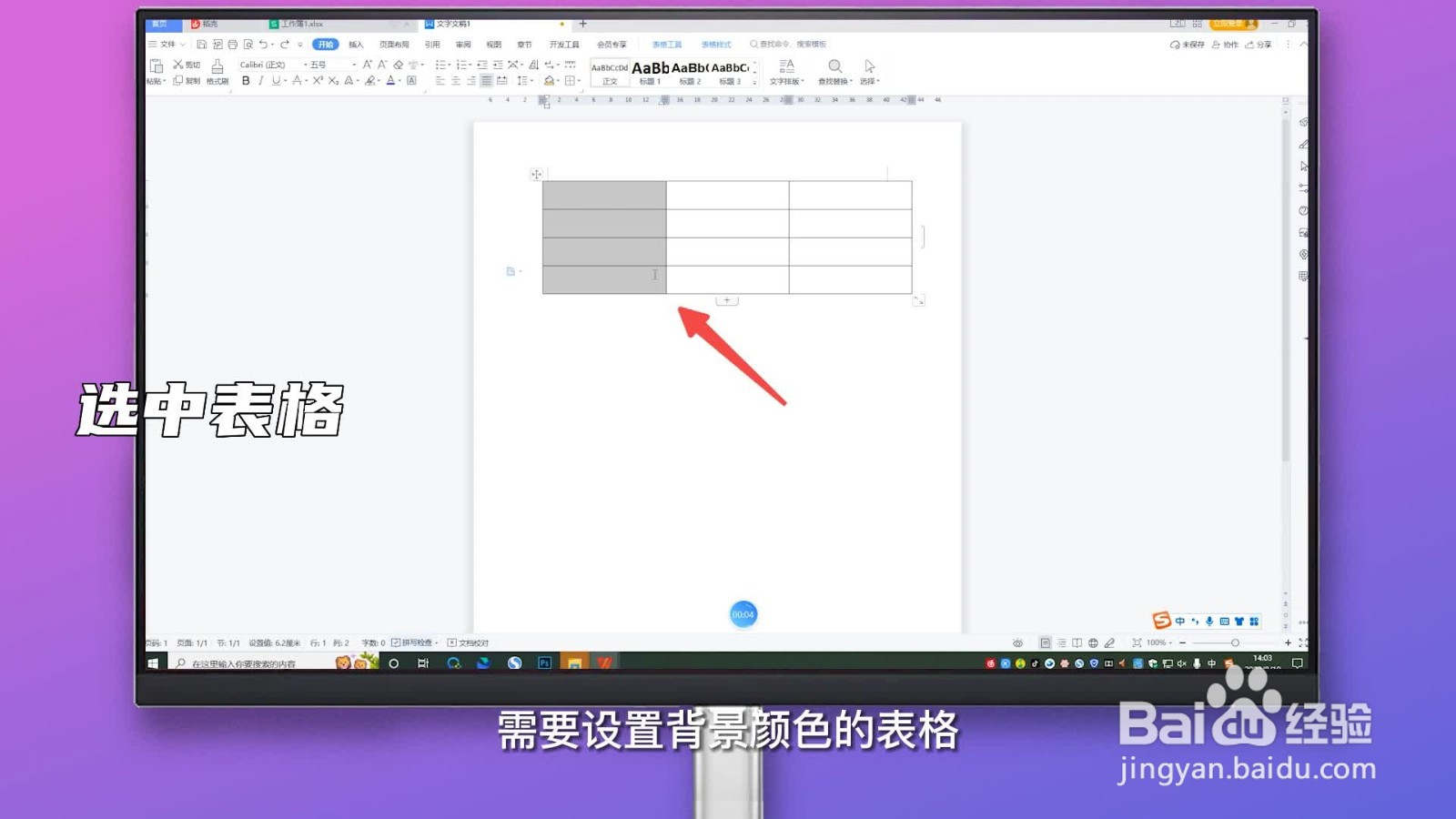Open the Windows Start menu
This screenshot has width=1456, height=819.
coord(153,663)
